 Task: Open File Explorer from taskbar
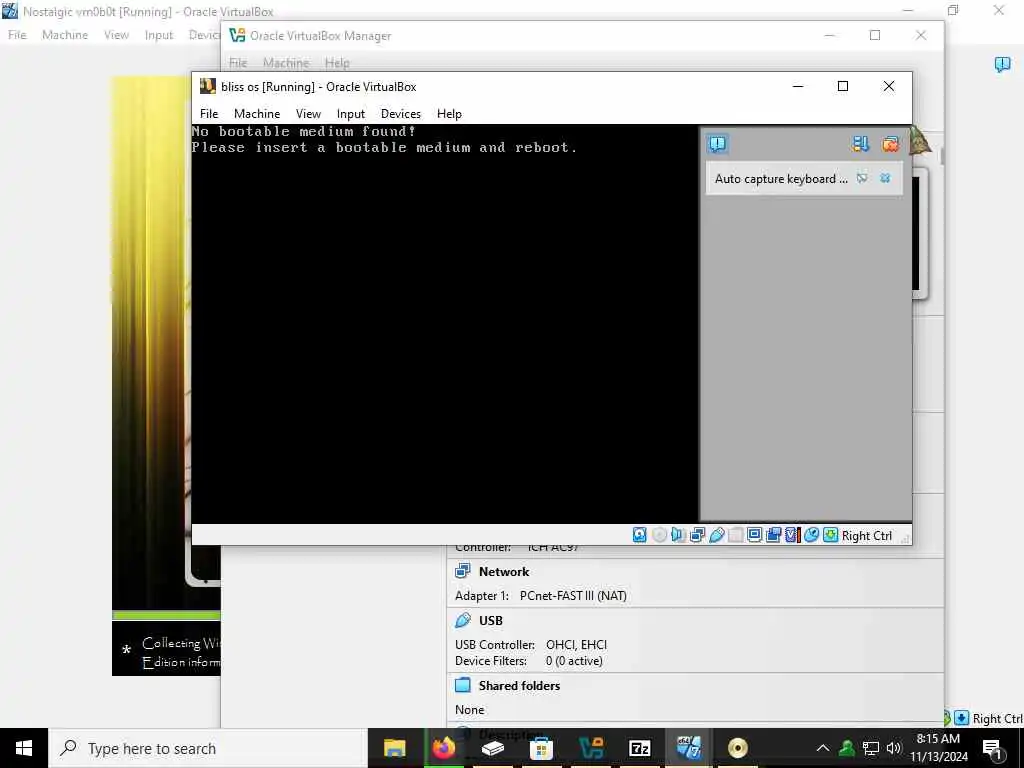pyautogui.click(x=394, y=748)
